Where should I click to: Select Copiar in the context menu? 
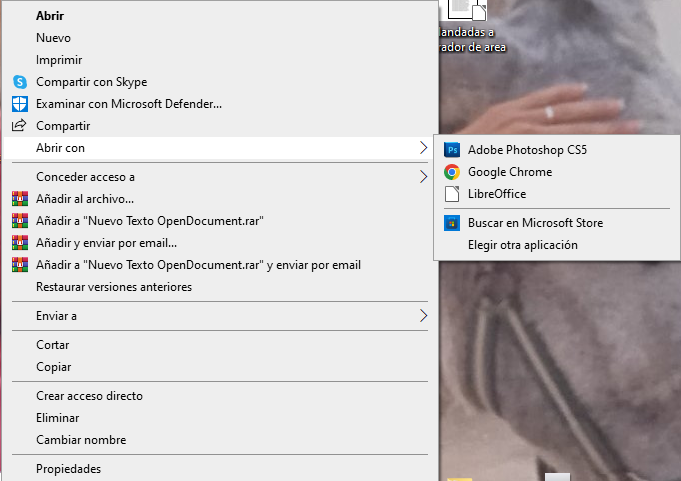[x=221, y=367]
